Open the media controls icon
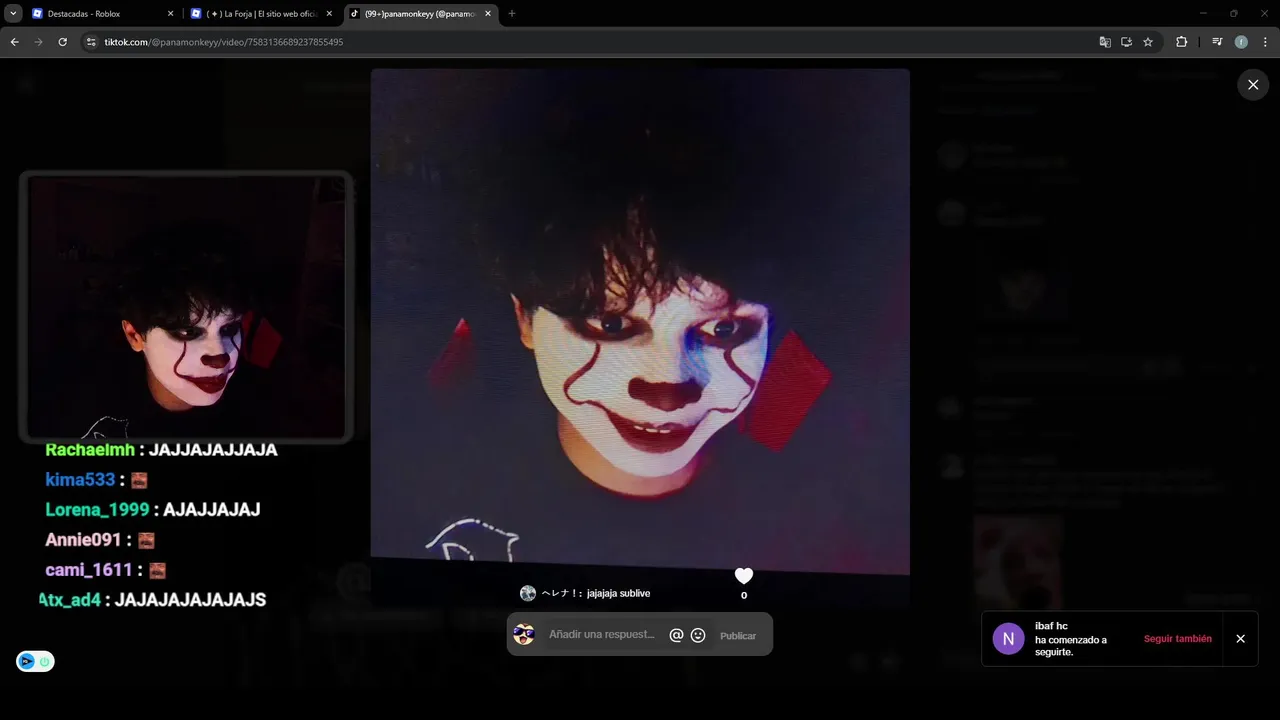The image size is (1280, 720). pyautogui.click(x=1217, y=42)
